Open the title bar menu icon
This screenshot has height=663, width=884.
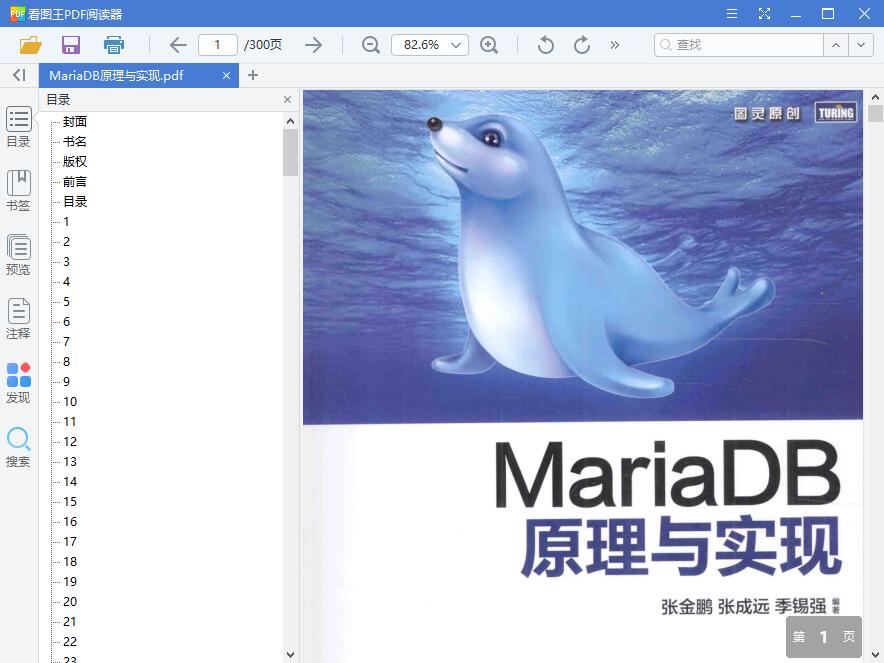tap(732, 14)
